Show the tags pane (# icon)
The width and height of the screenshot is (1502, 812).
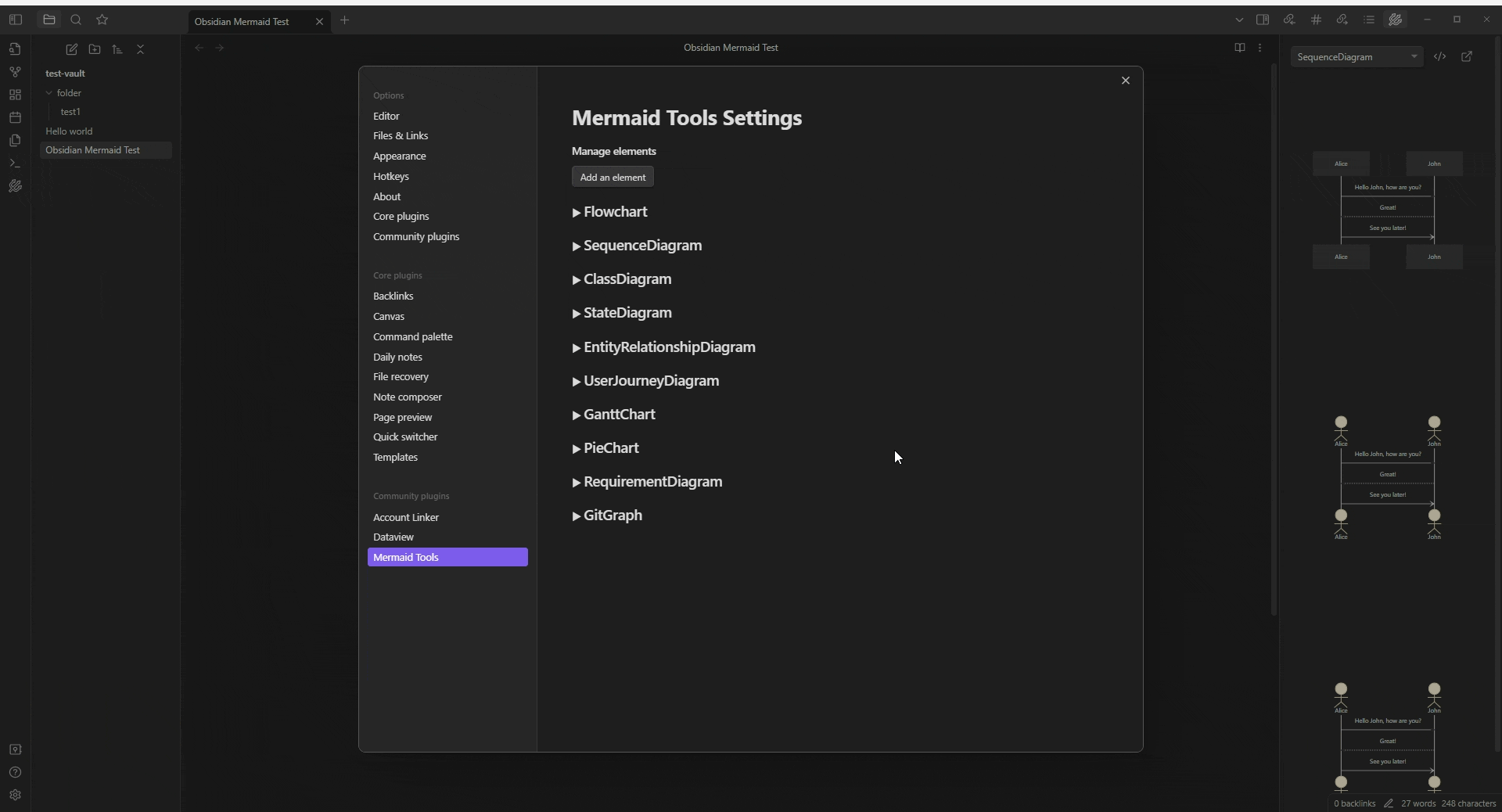[x=1316, y=20]
